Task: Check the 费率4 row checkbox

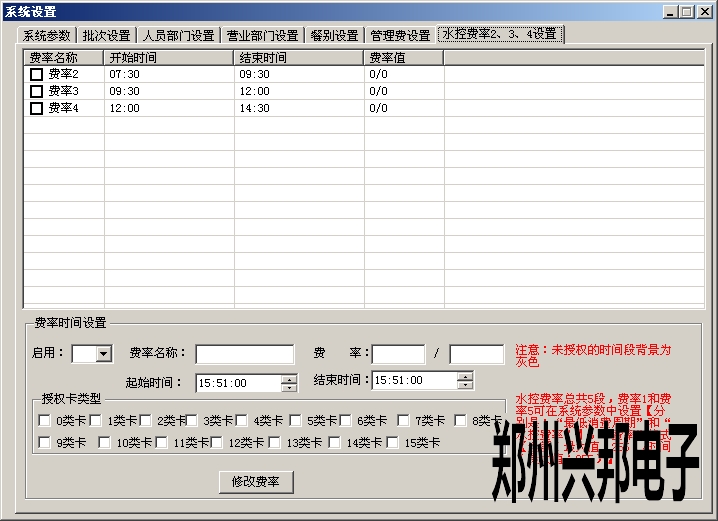Action: [x=36, y=109]
